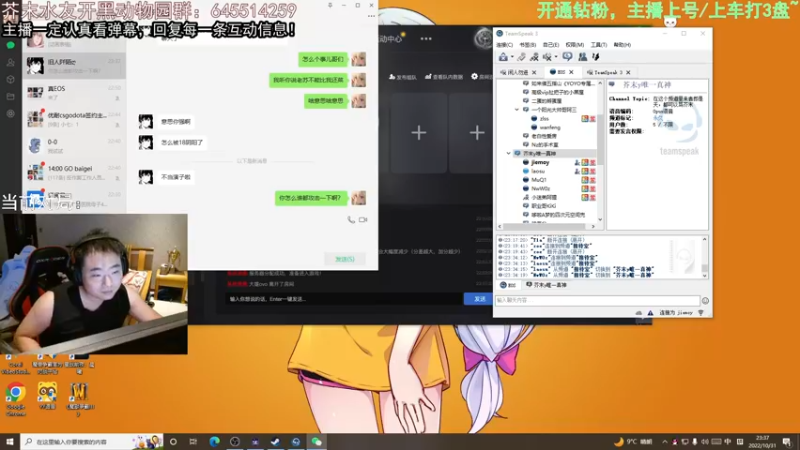Close the 'TeamSpeak 3' server tab

[x=628, y=72]
